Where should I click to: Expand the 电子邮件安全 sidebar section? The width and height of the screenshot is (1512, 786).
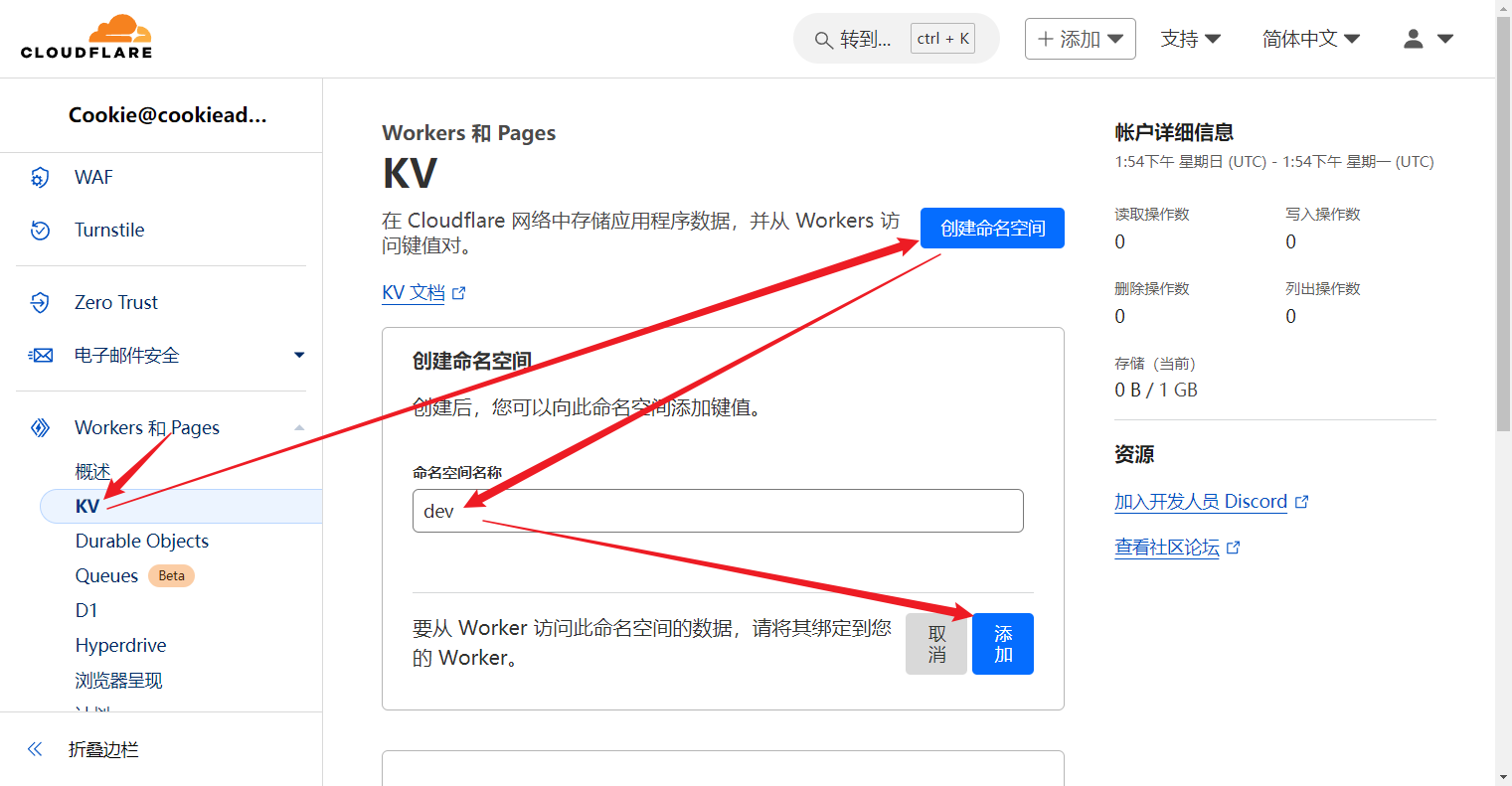pyautogui.click(x=299, y=356)
